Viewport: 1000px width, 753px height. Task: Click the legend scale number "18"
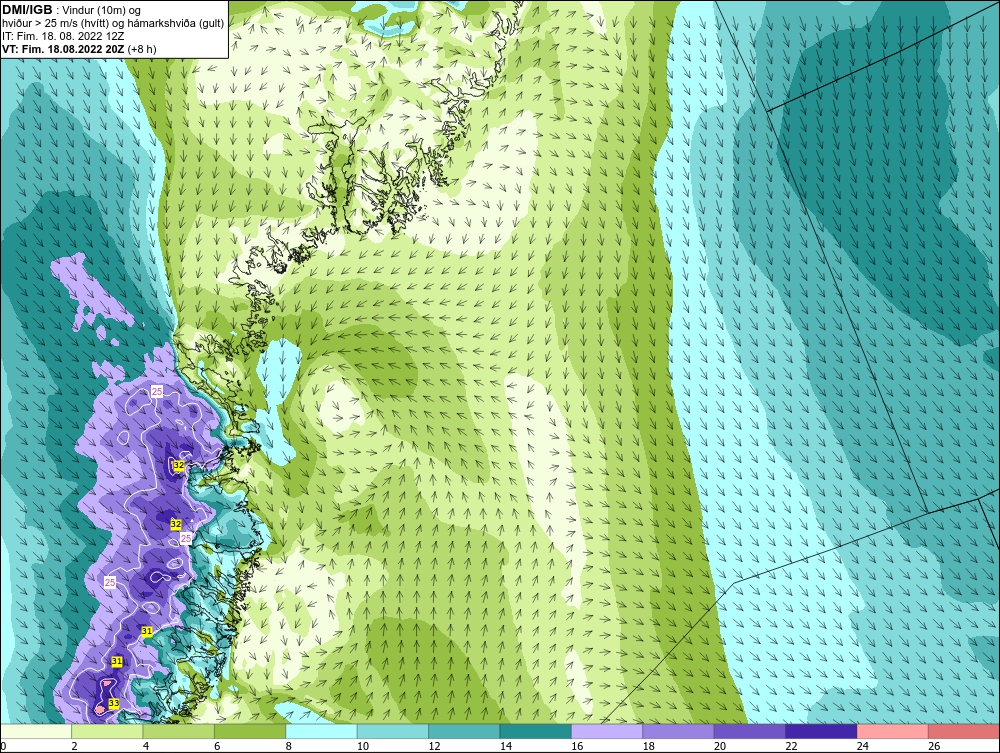pos(649,747)
